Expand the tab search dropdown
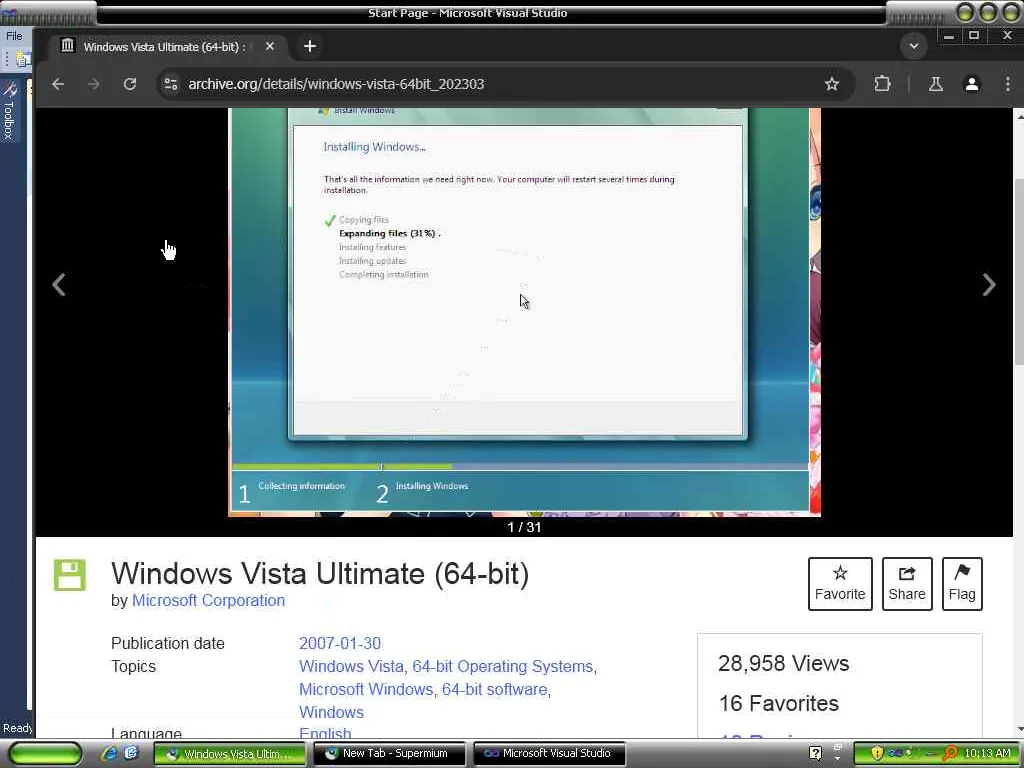 coord(914,46)
